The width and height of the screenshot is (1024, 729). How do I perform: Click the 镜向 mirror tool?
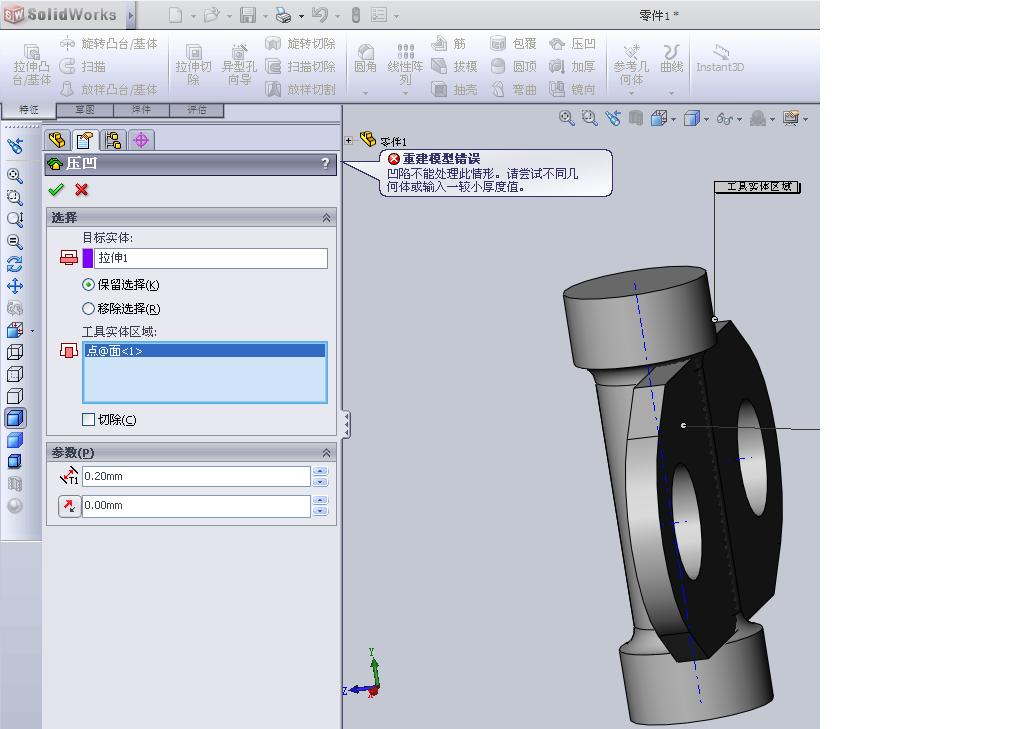[572, 89]
